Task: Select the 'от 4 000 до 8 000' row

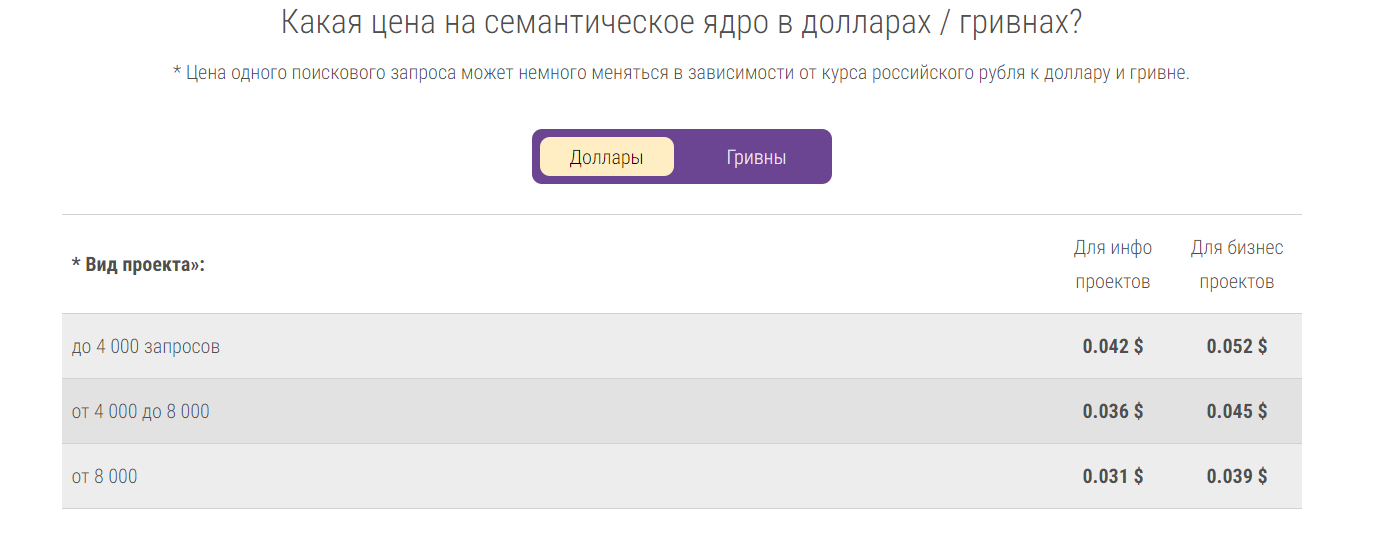Action: point(681,411)
